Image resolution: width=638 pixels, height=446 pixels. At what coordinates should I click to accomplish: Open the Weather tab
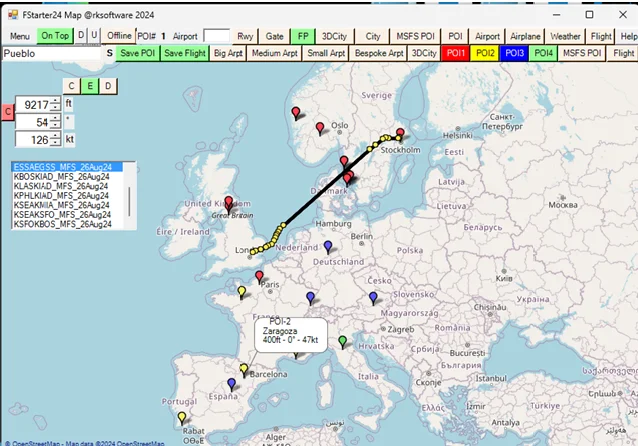pyautogui.click(x=565, y=36)
